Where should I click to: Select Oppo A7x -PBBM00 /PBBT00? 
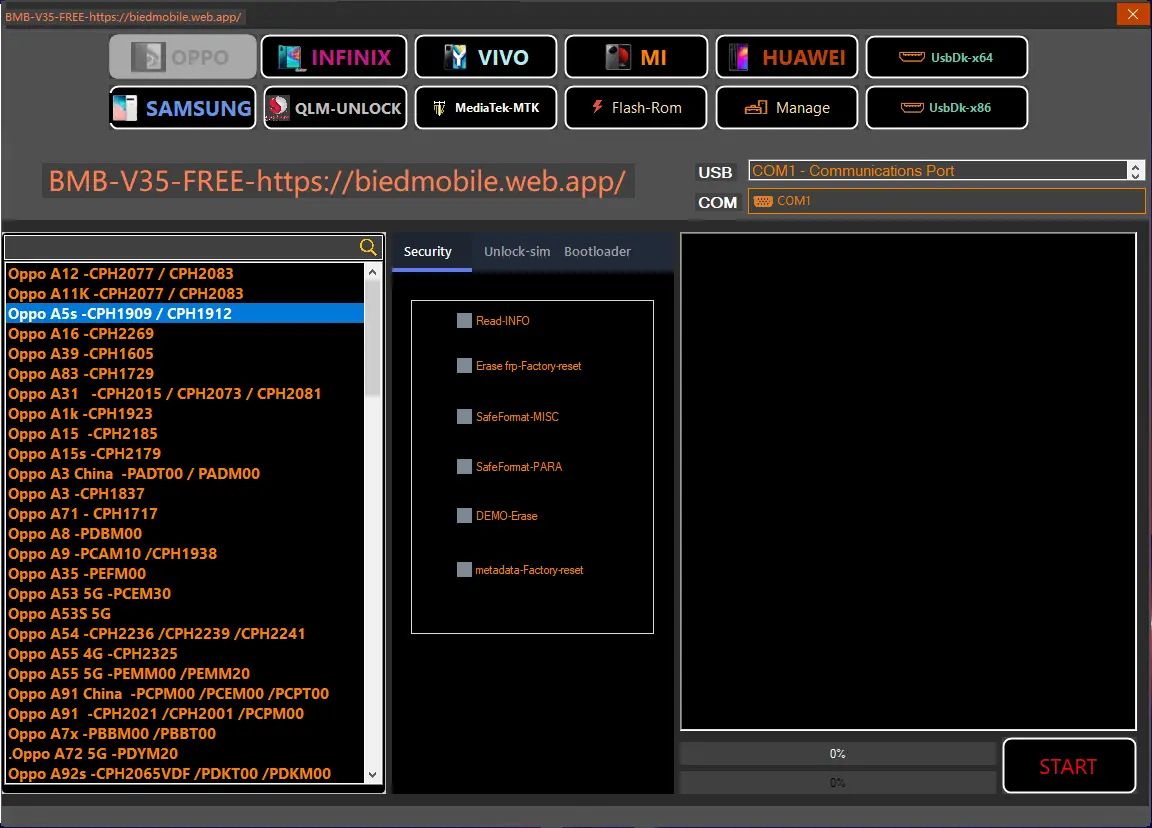(185, 733)
